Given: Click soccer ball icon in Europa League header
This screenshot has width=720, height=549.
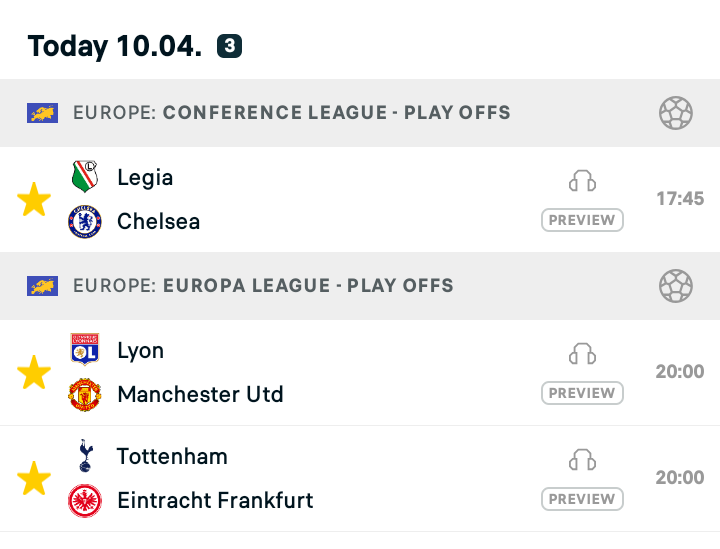Looking at the screenshot, I should 676,286.
